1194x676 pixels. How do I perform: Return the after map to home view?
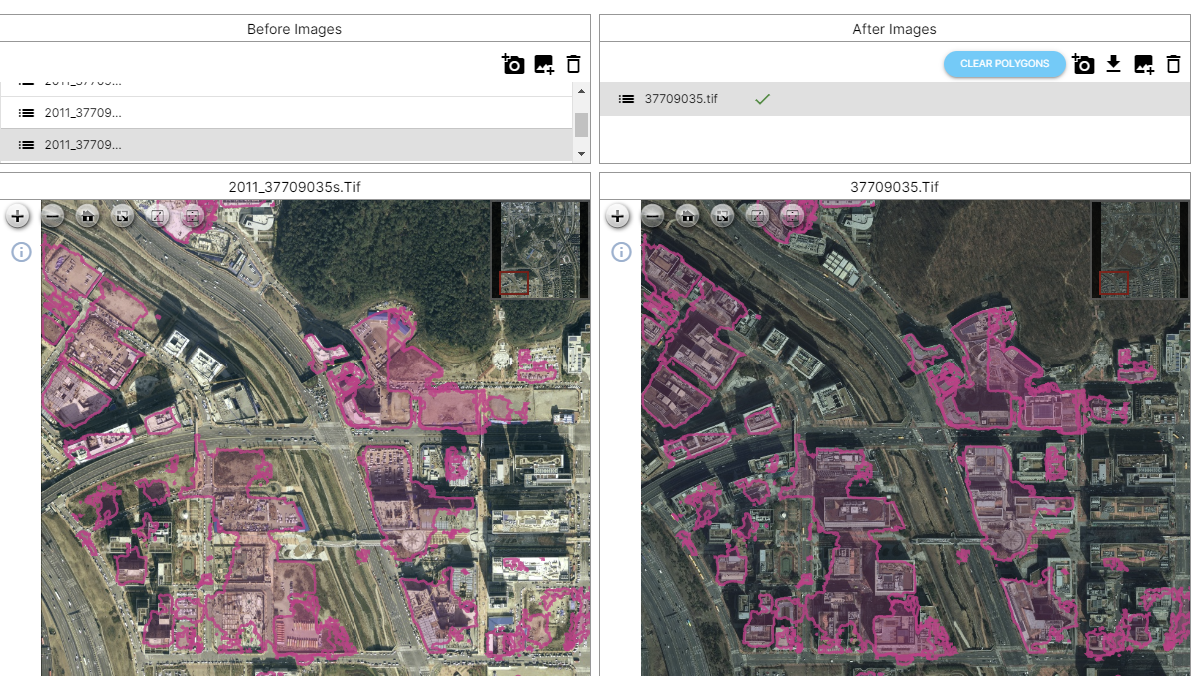point(687,215)
